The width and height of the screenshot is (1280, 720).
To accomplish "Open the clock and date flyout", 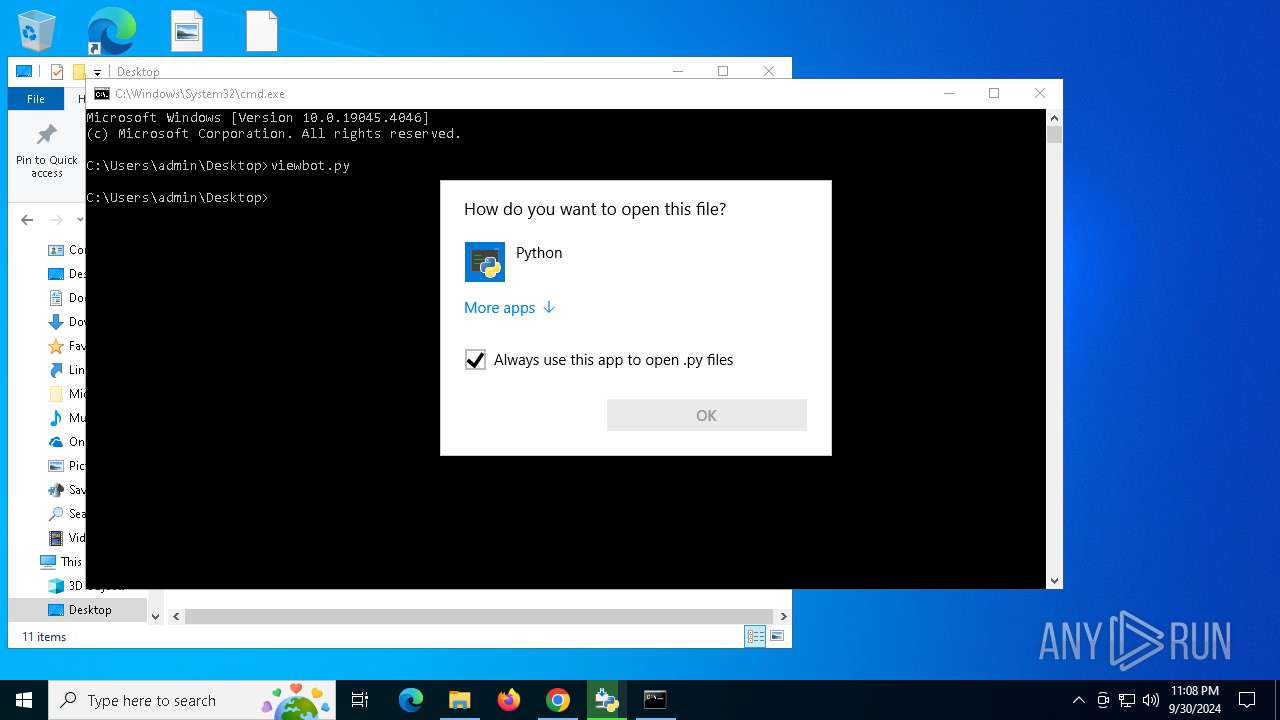I will click(1195, 700).
